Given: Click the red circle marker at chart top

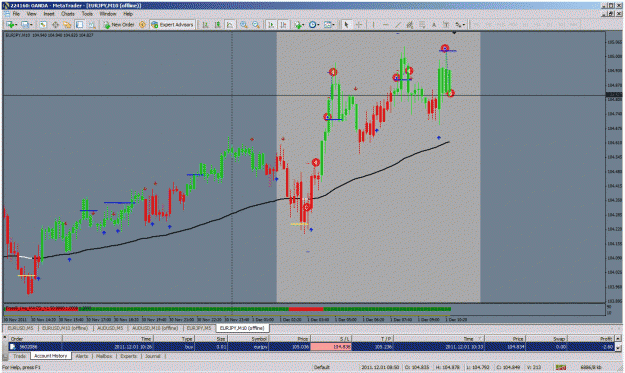Looking at the screenshot, I should pyautogui.click(x=445, y=48).
